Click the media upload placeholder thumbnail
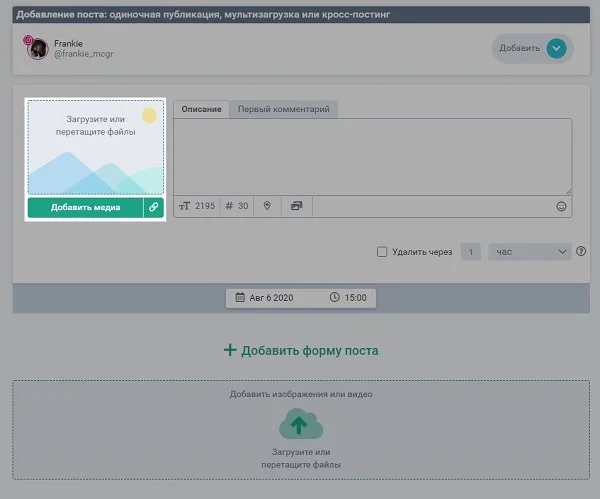 coord(95,148)
